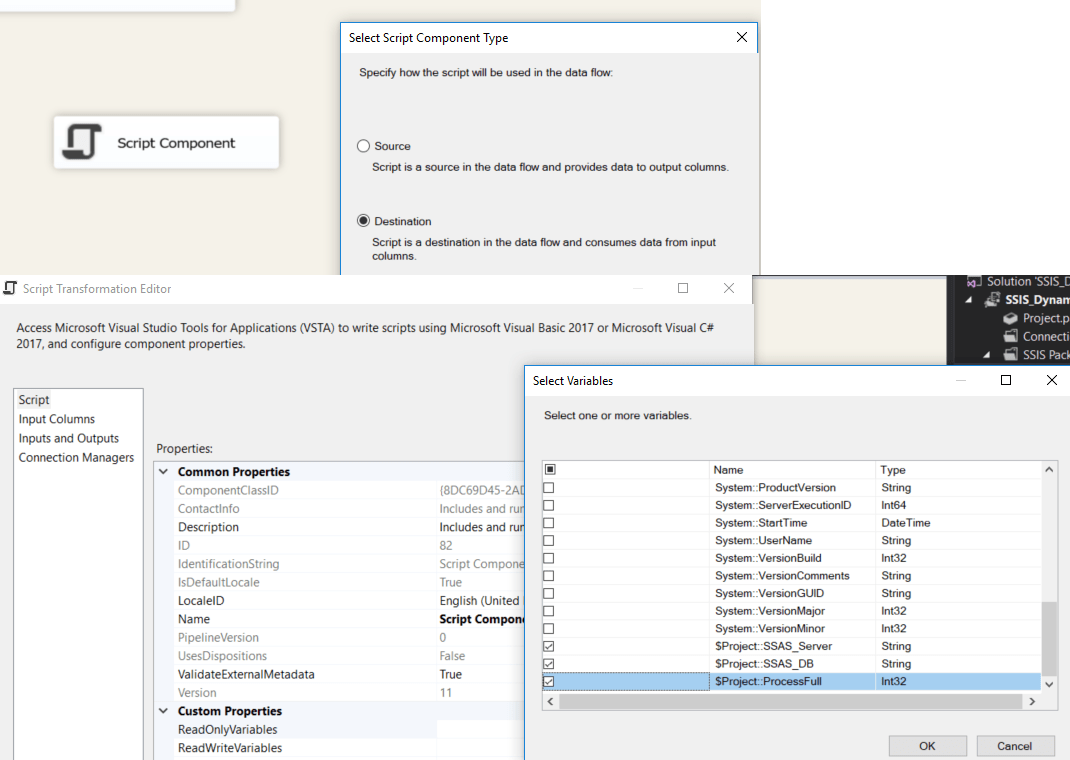Click the Connection Managers folder icon in Solution Explorer

[x=1010, y=336]
